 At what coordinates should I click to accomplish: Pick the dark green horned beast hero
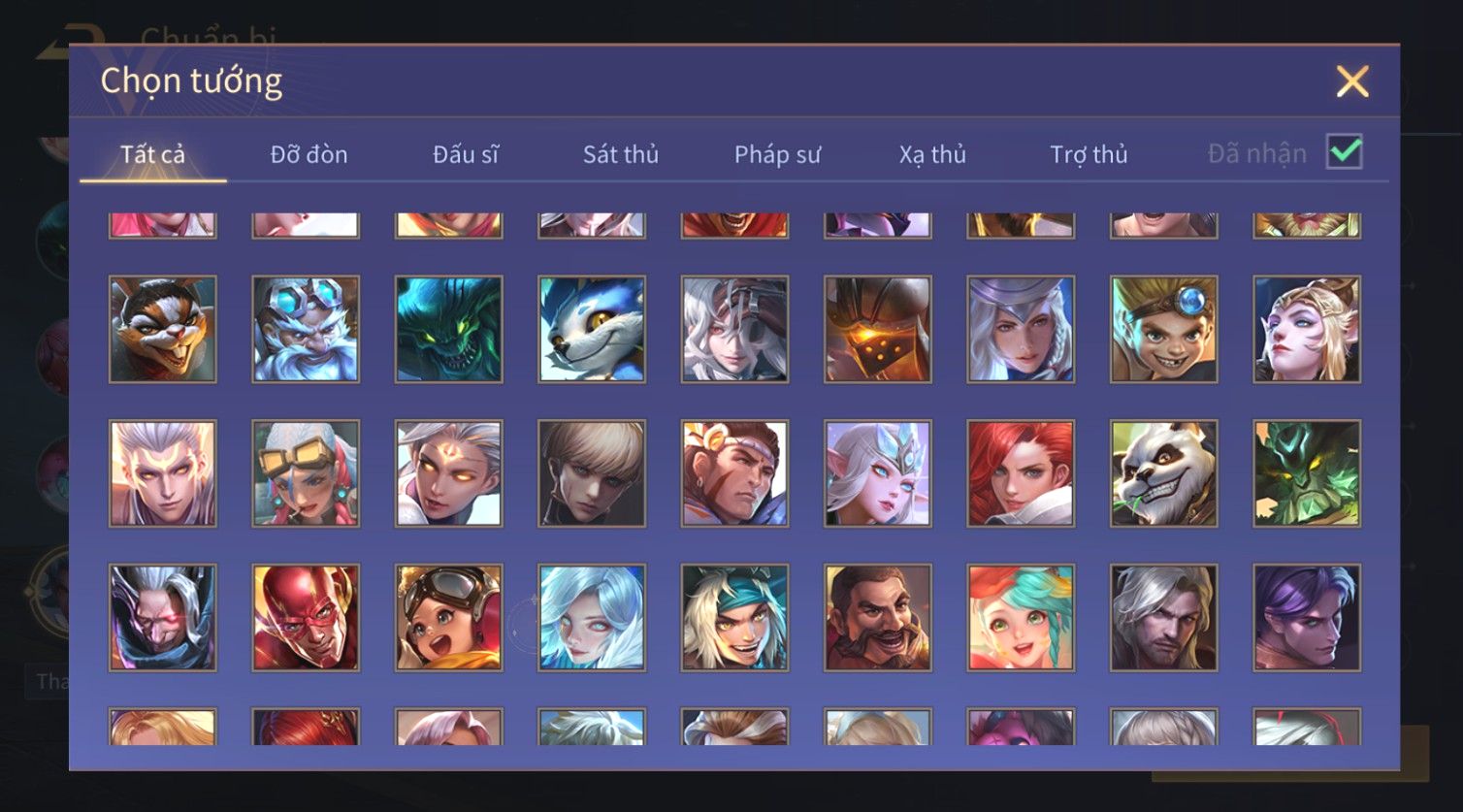click(x=448, y=329)
